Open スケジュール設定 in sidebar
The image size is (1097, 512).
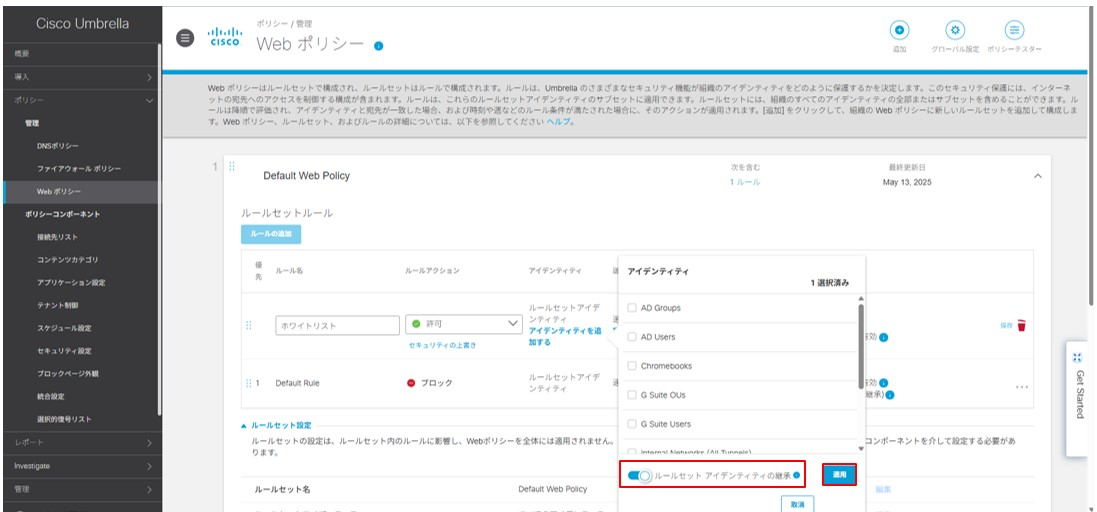pos(64,328)
